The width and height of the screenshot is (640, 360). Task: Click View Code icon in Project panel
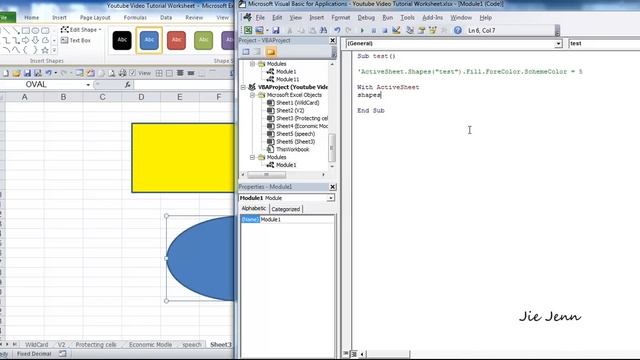pyautogui.click(x=246, y=52)
